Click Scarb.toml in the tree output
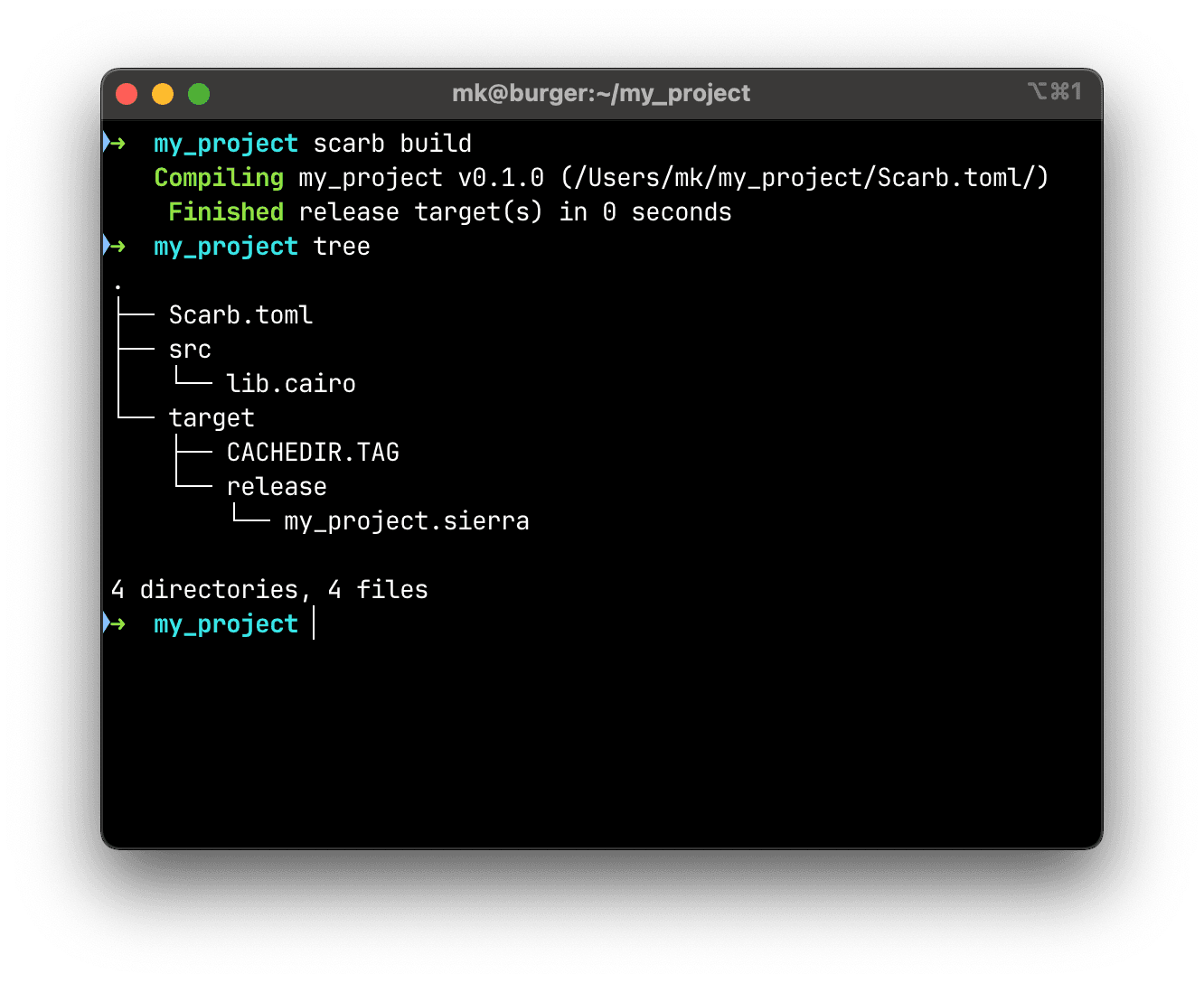 pyautogui.click(x=240, y=315)
